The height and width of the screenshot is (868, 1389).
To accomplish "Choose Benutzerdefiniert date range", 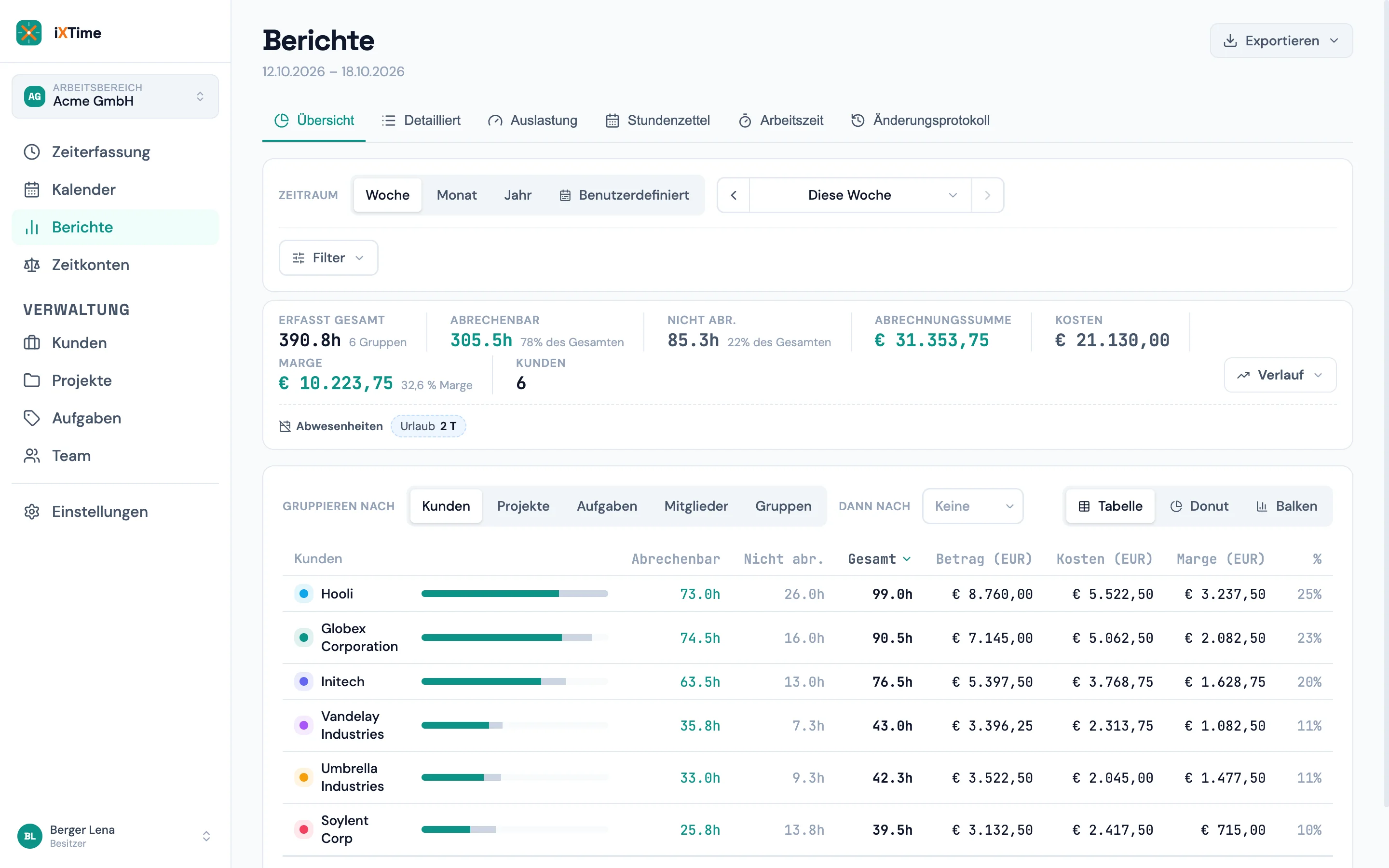I will pos(624,195).
